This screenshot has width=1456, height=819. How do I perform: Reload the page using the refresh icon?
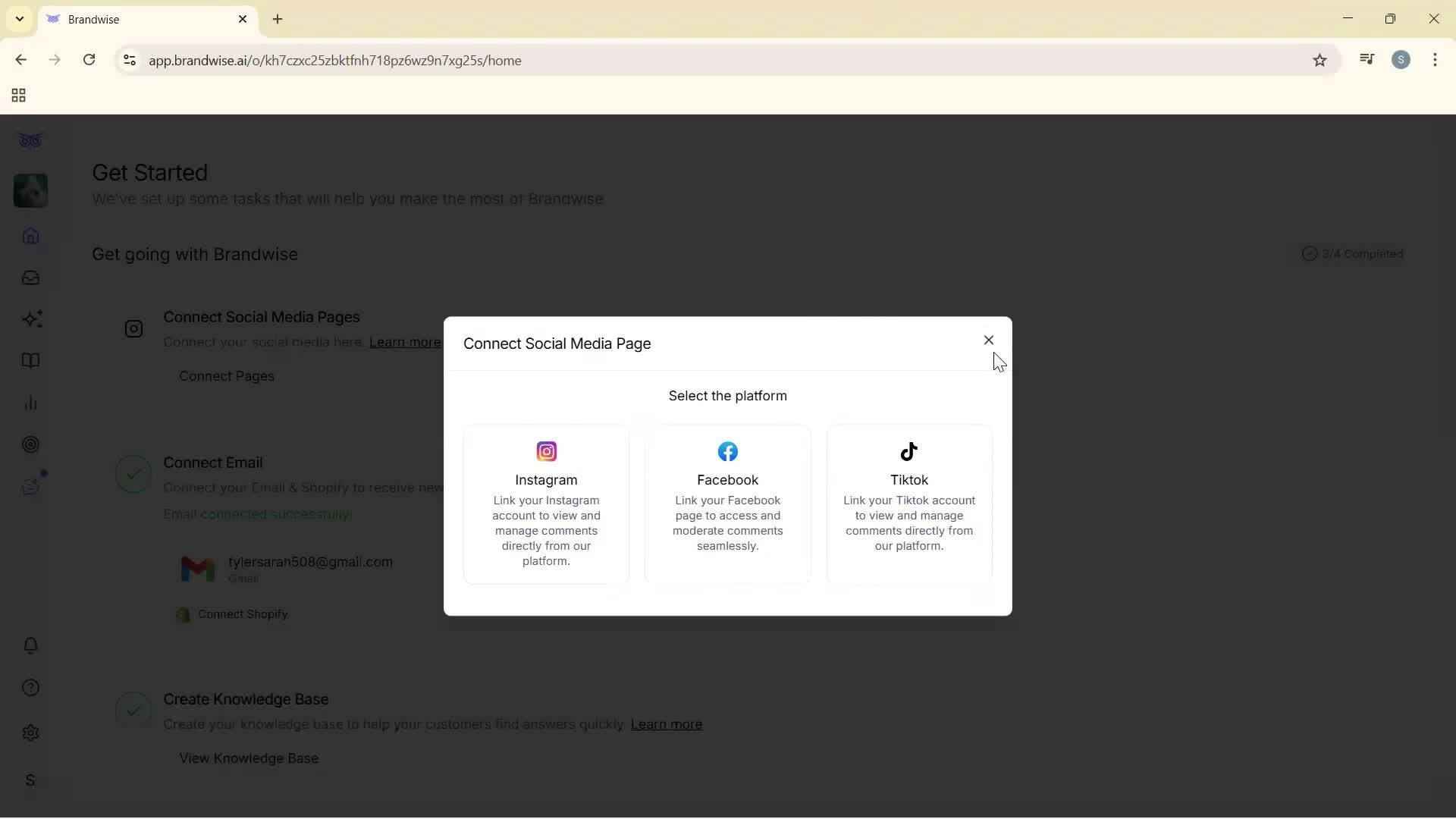click(89, 60)
